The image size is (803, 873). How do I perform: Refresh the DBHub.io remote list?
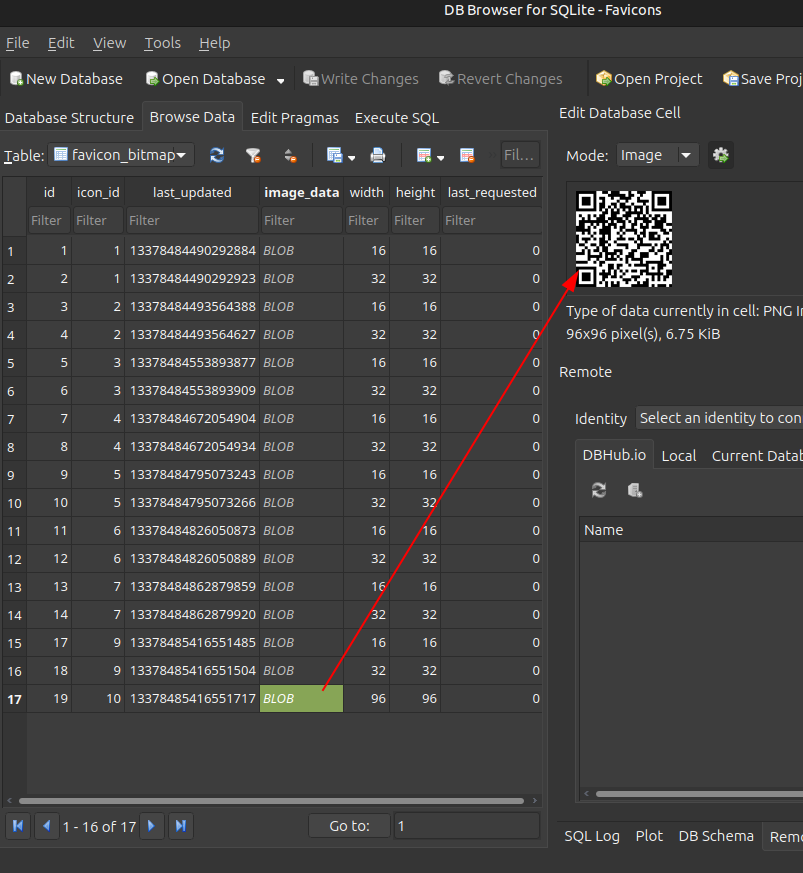[x=599, y=490]
